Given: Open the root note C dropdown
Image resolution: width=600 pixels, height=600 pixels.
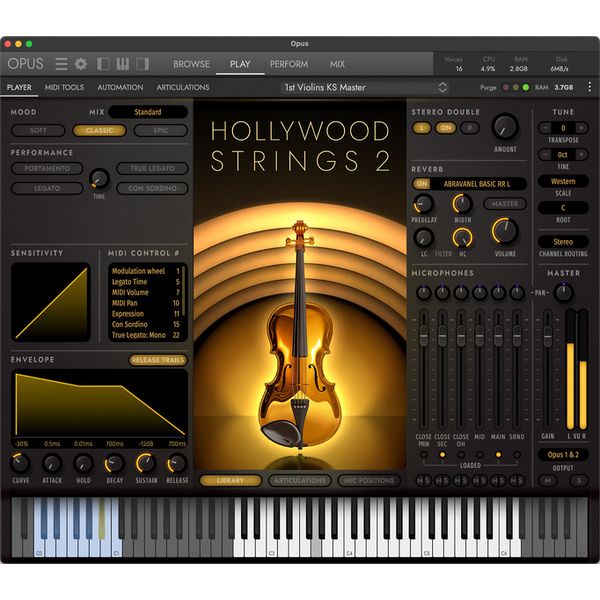Looking at the screenshot, I should tap(563, 208).
